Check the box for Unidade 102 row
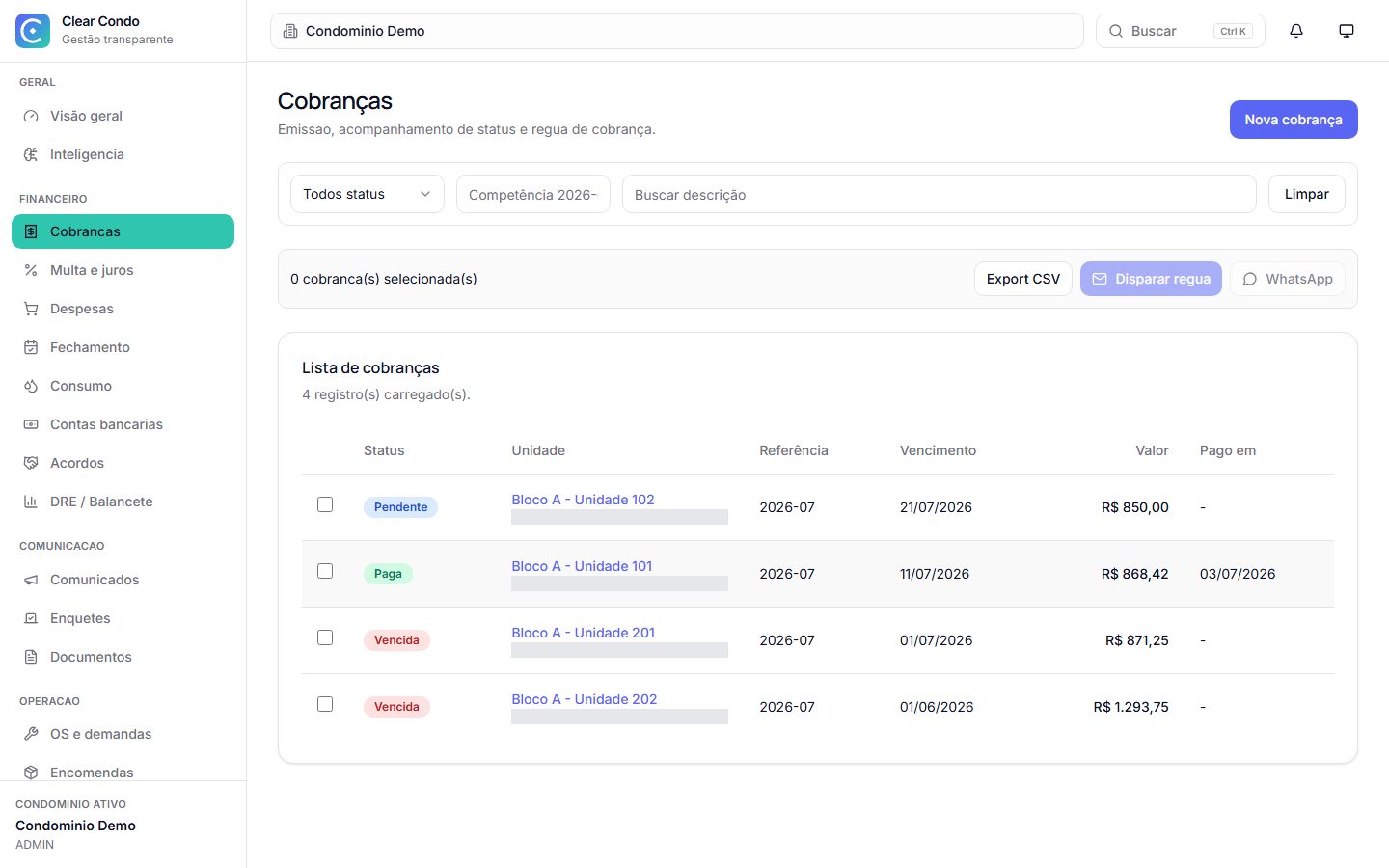The width and height of the screenshot is (1389, 868). (325, 504)
